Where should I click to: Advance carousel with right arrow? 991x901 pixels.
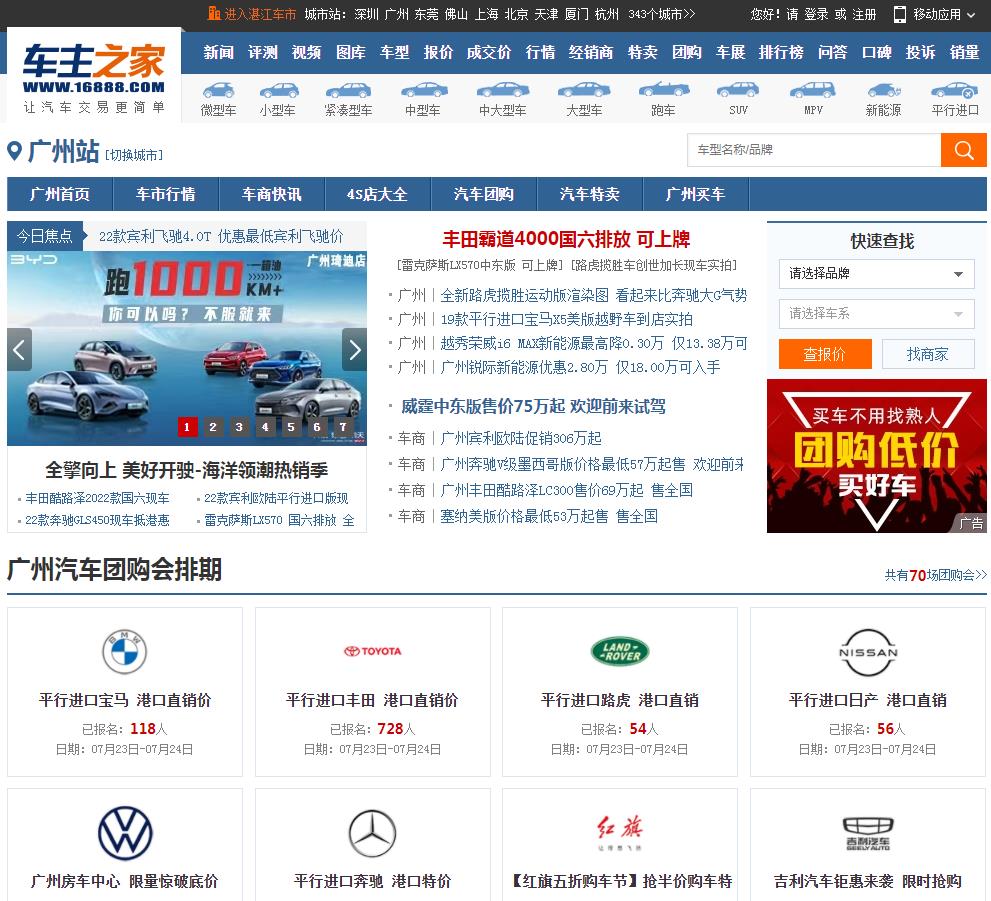coord(355,349)
